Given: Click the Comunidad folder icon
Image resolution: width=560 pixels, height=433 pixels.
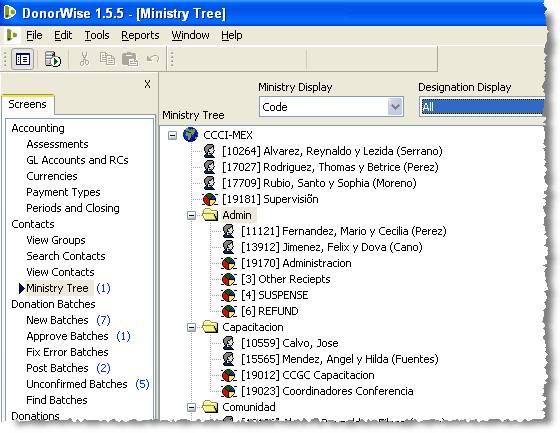Looking at the screenshot, I should tap(210, 407).
